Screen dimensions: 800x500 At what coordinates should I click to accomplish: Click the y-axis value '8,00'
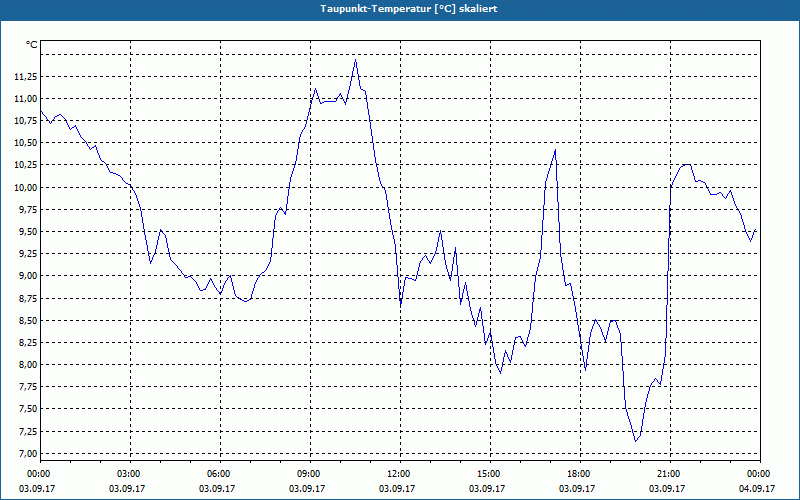[27, 364]
